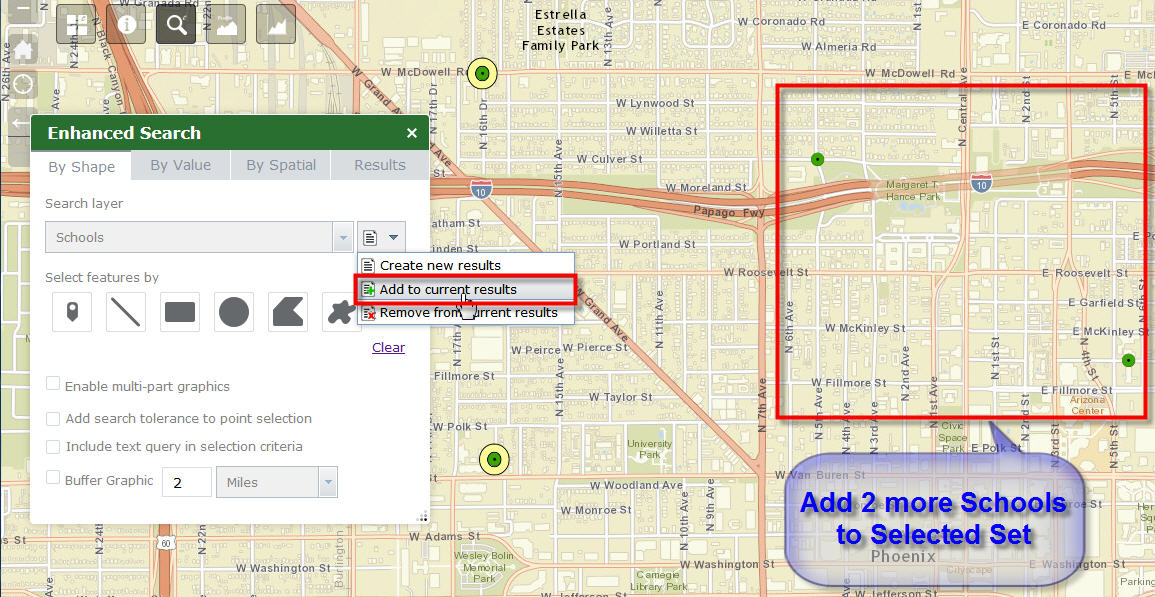Viewport: 1155px width, 597px height.
Task: Click the buffer distance field showing 2
Action: point(186,482)
